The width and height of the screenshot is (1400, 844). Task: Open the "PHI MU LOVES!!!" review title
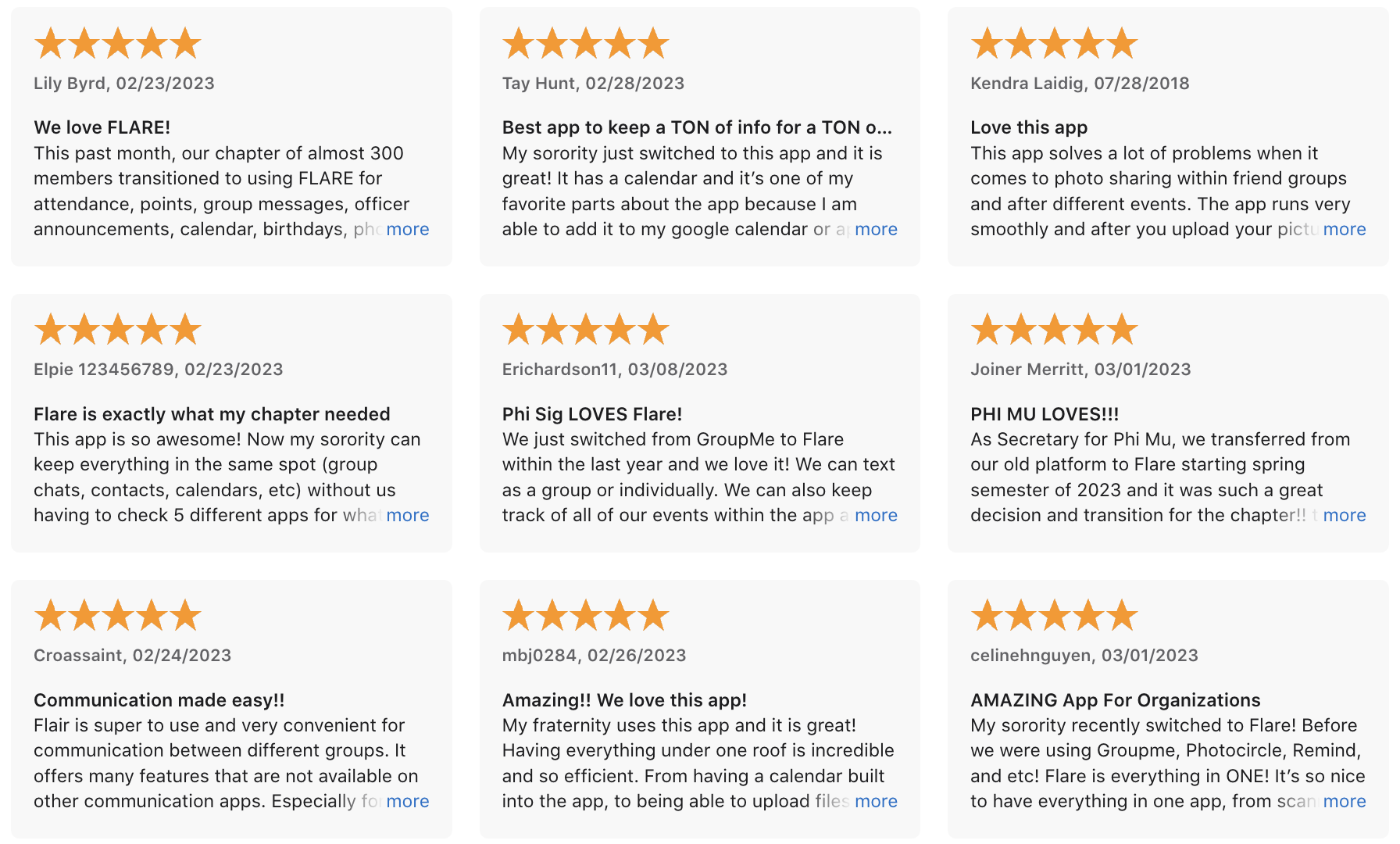(x=1045, y=414)
